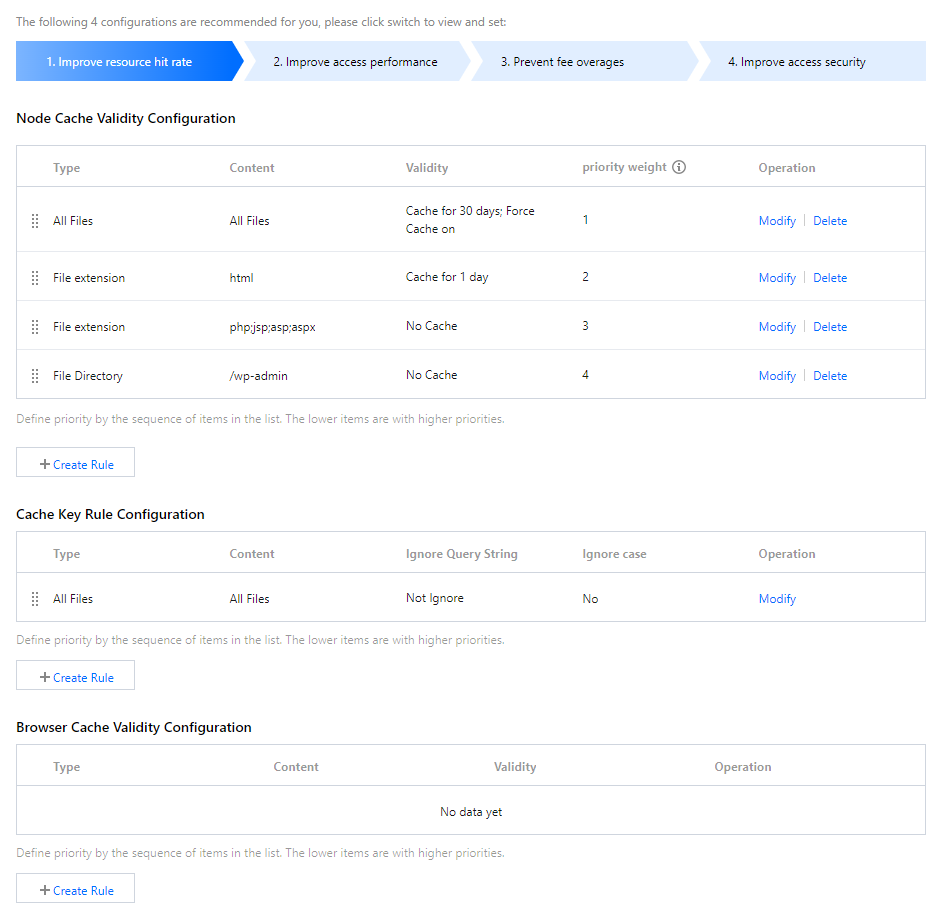Modify the Cache Key All Files rule
This screenshot has height=917, width=938.
(777, 599)
